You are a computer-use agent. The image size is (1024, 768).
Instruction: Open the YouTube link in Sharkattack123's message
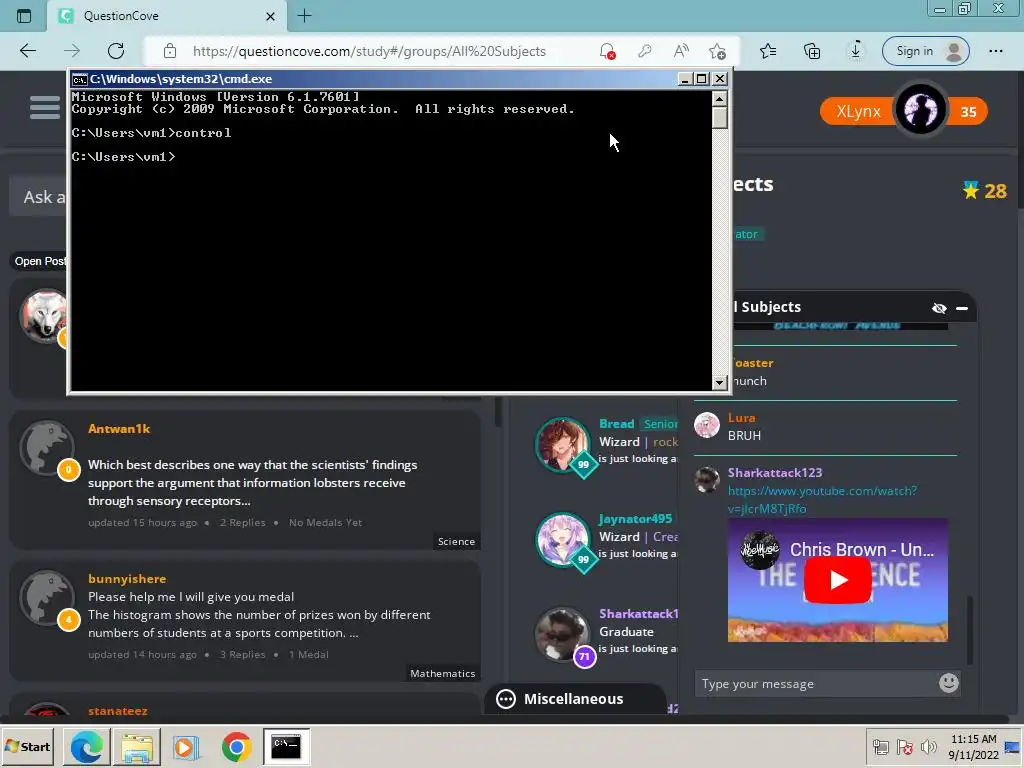point(822,500)
